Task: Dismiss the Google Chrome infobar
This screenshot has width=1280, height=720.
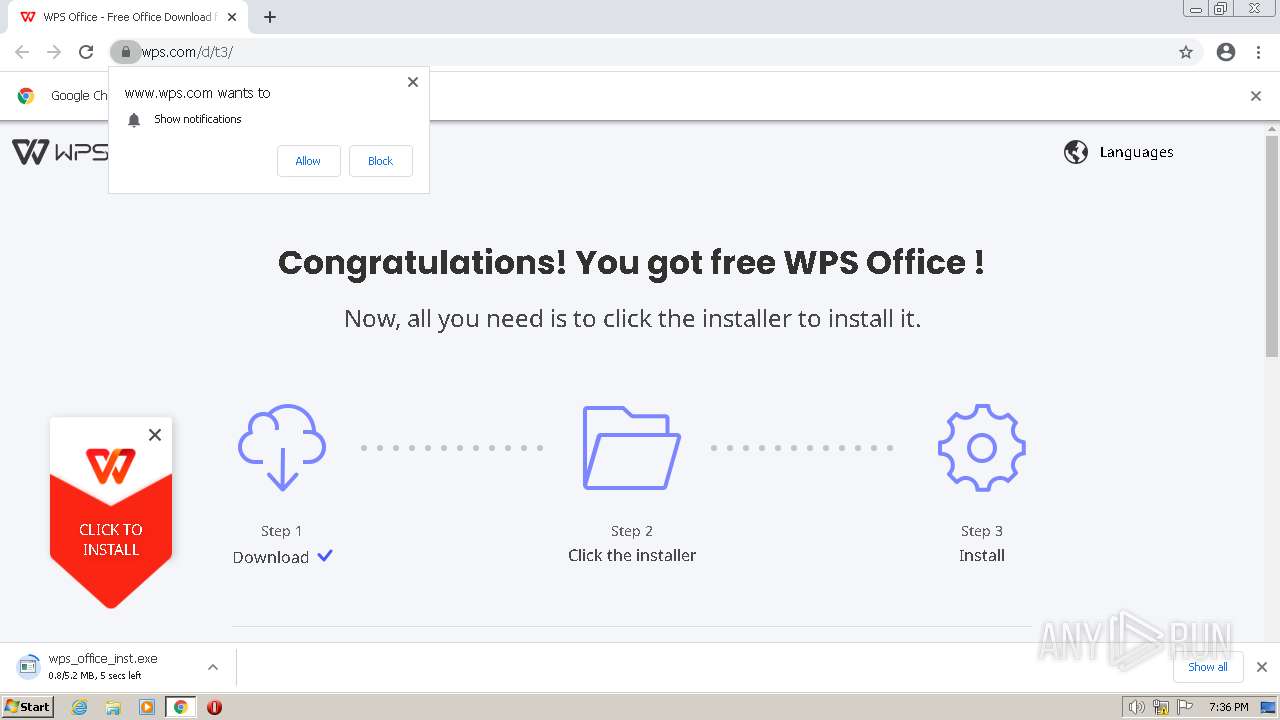Action: (1256, 96)
